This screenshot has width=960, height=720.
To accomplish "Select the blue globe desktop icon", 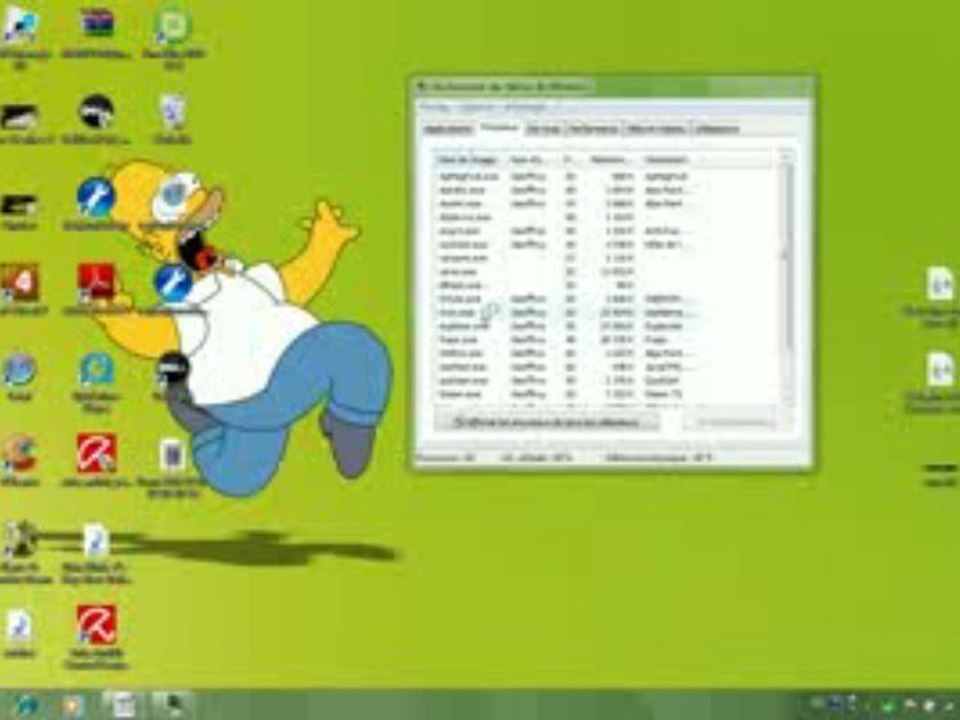I will (x=19, y=369).
